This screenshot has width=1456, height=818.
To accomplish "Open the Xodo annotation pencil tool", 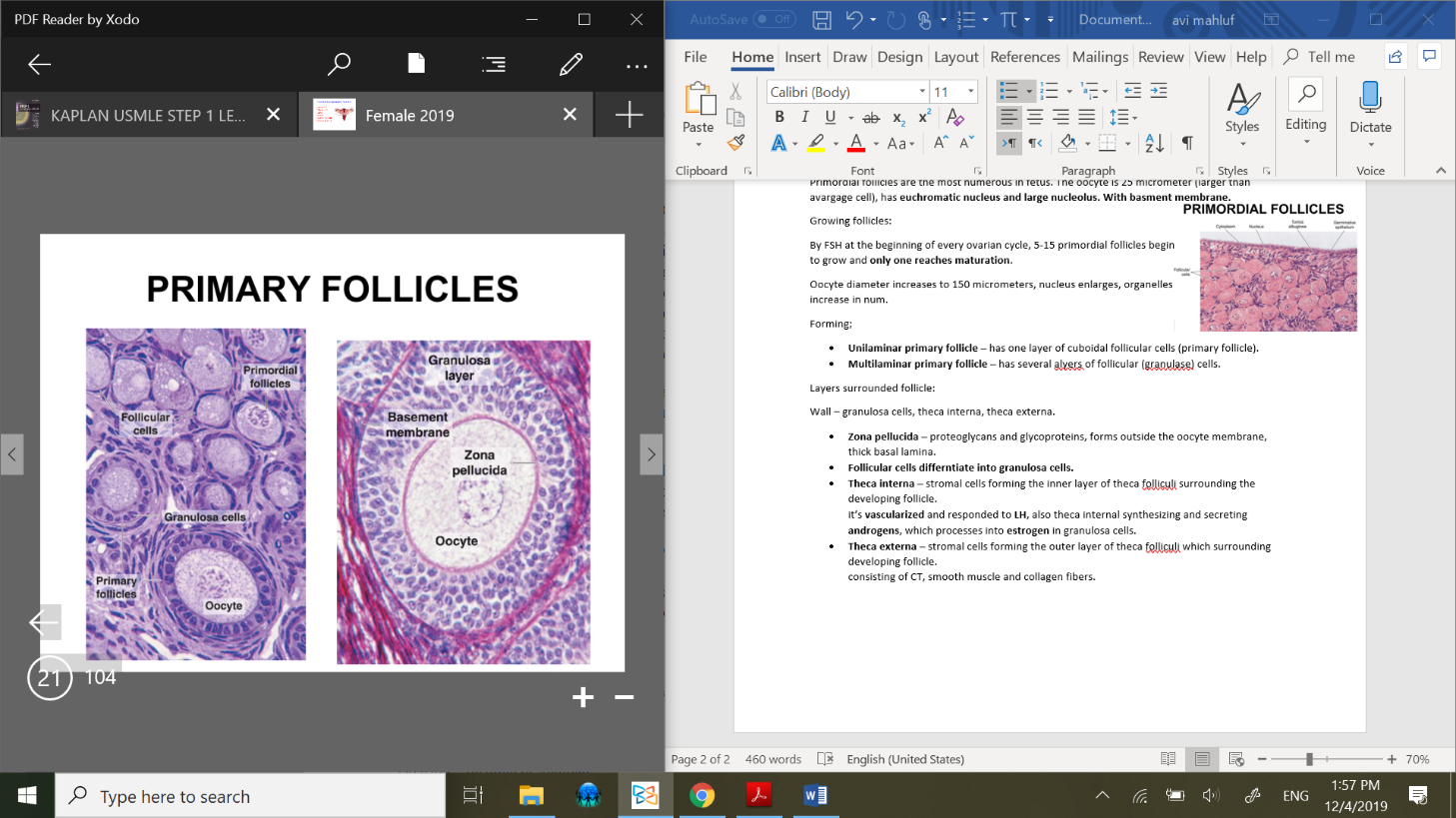I will point(571,65).
